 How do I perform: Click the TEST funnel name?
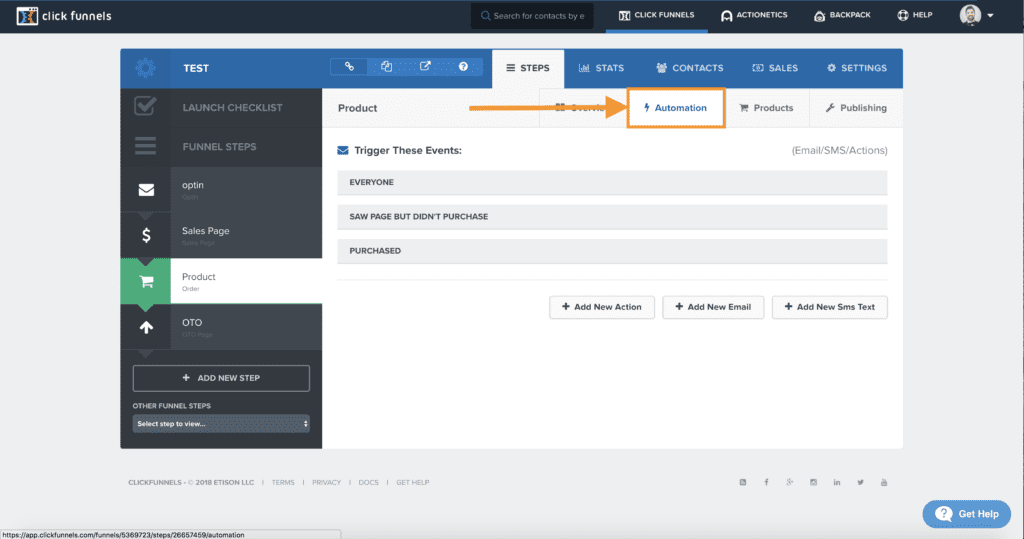[196, 68]
